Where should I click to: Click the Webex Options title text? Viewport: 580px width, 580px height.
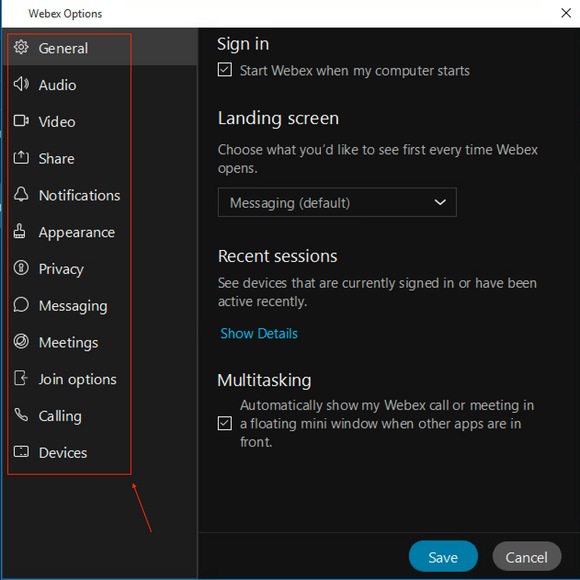pyautogui.click(x=65, y=13)
